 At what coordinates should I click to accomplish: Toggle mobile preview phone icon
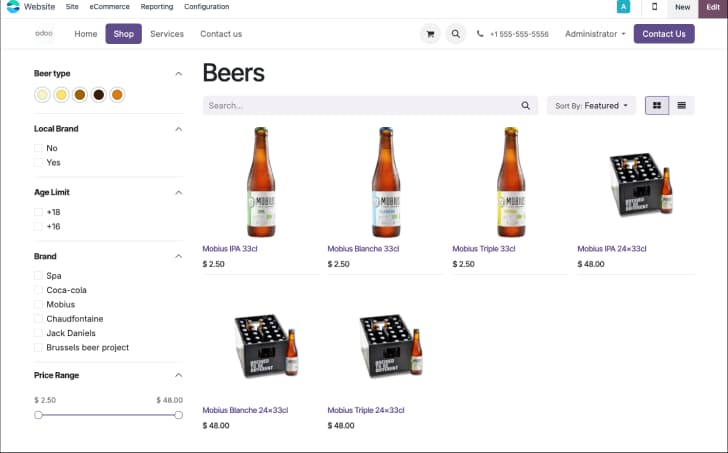pos(654,7)
